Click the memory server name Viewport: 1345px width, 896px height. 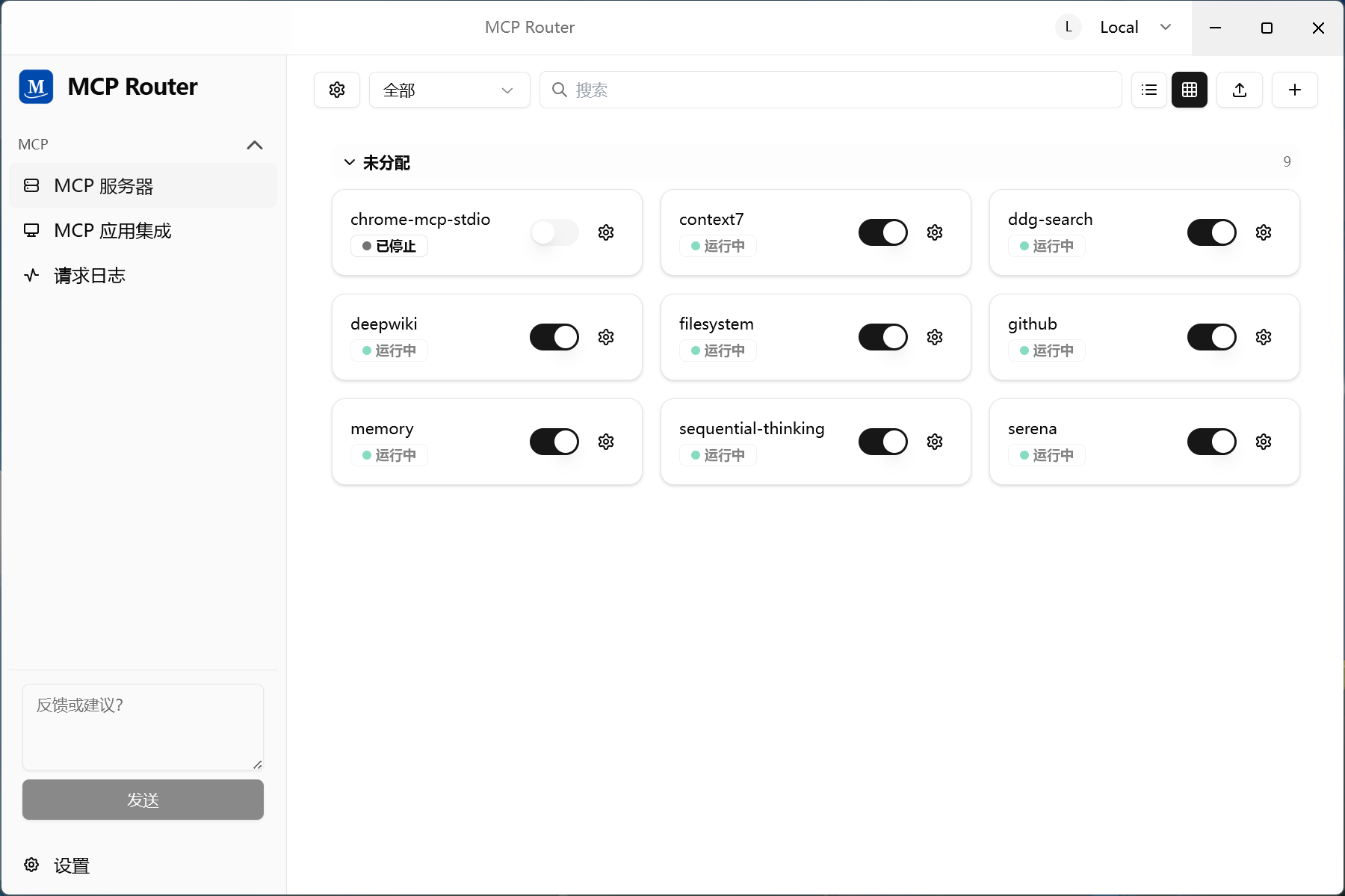(x=382, y=428)
